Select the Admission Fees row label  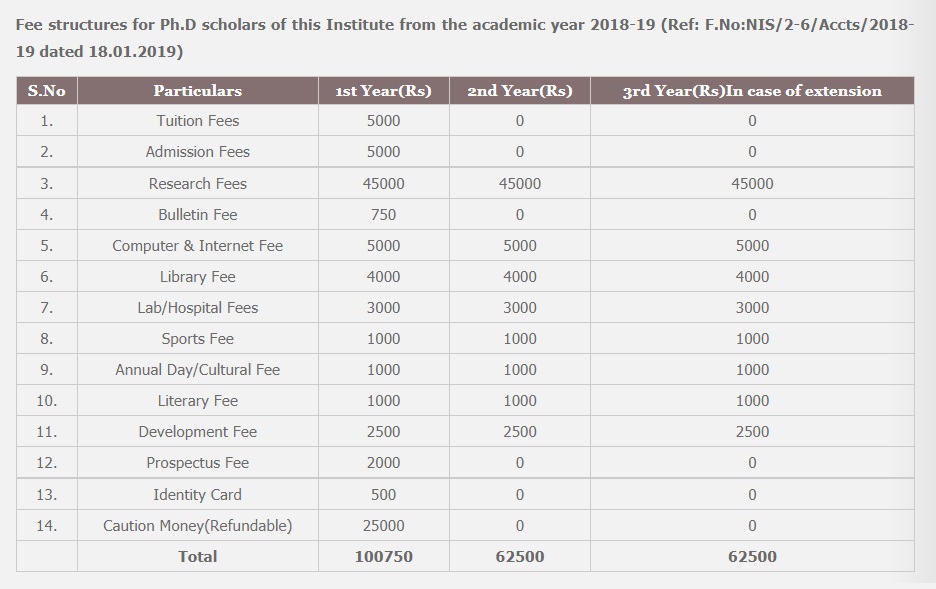click(x=198, y=152)
